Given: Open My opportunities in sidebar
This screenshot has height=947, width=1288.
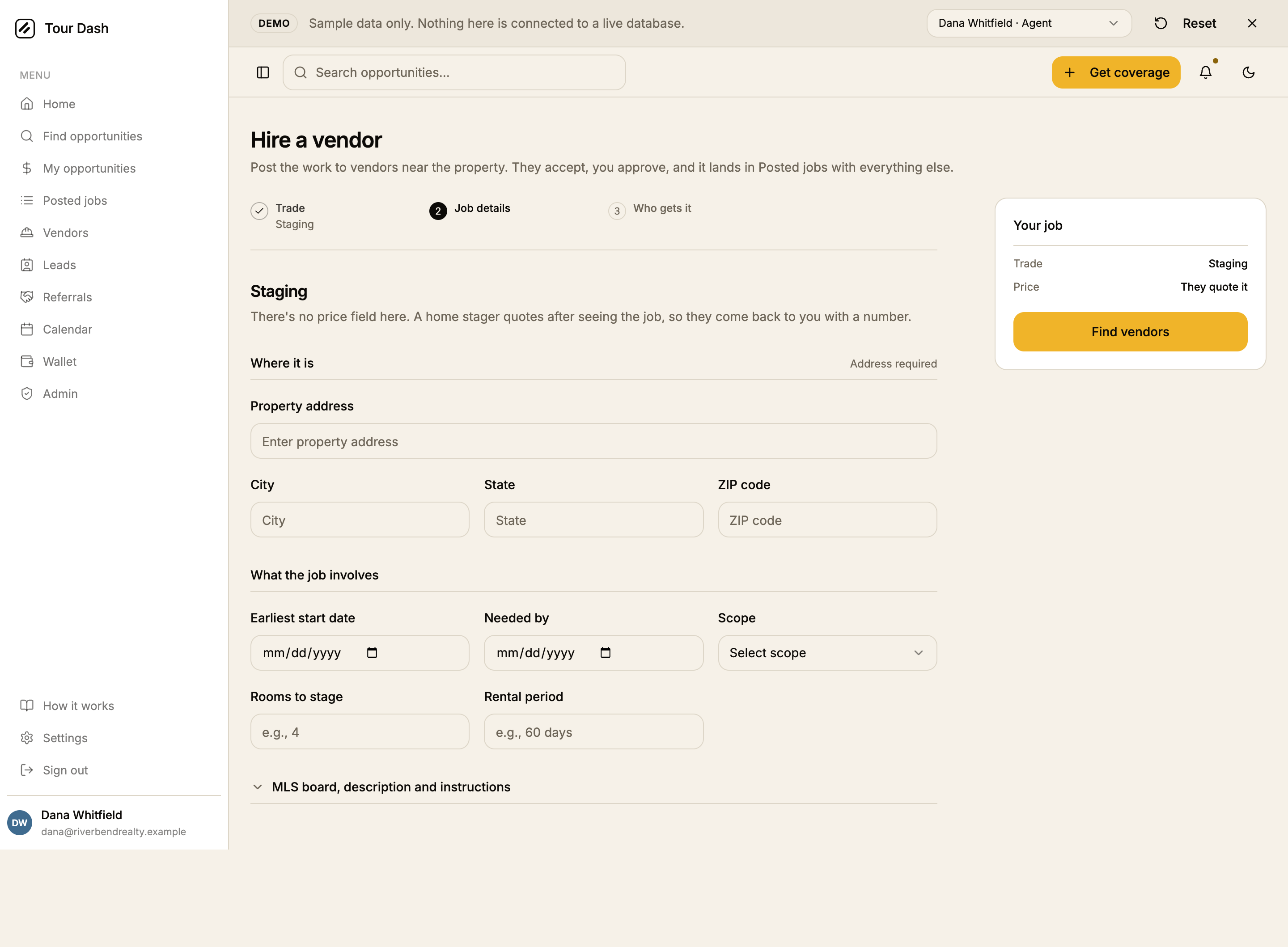Looking at the screenshot, I should click(x=114, y=168).
